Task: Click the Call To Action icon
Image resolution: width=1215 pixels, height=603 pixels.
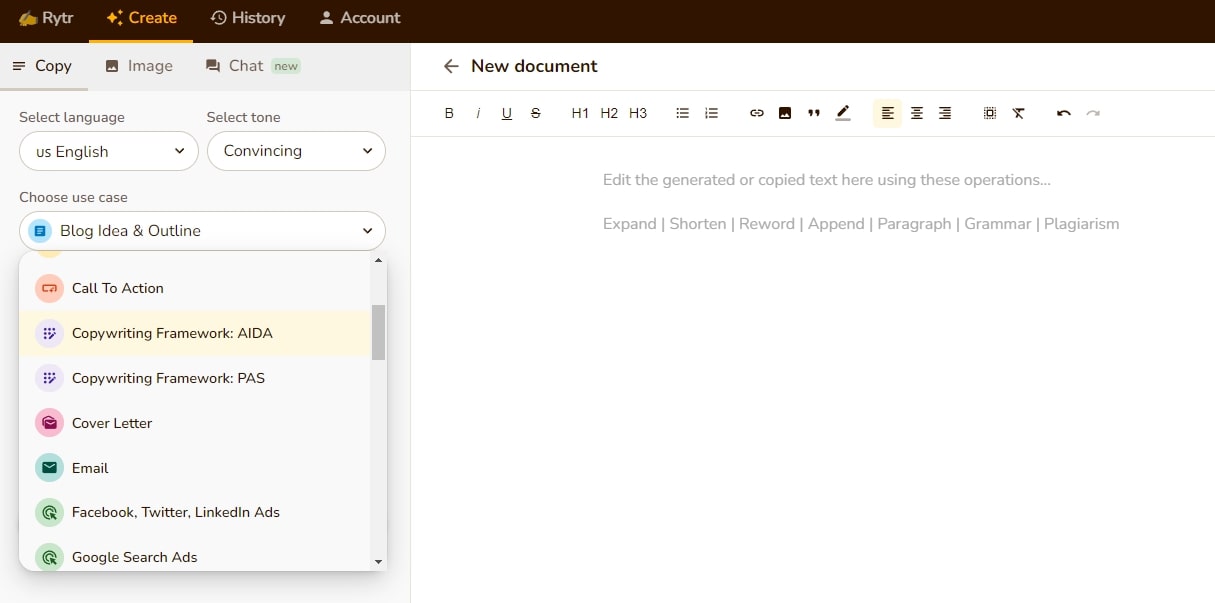Action: click(49, 288)
